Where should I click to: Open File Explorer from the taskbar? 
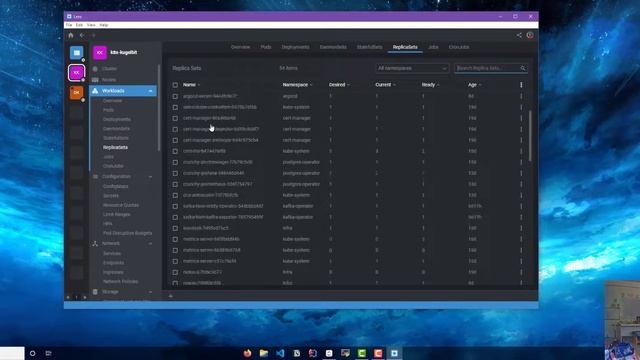click(x=264, y=353)
